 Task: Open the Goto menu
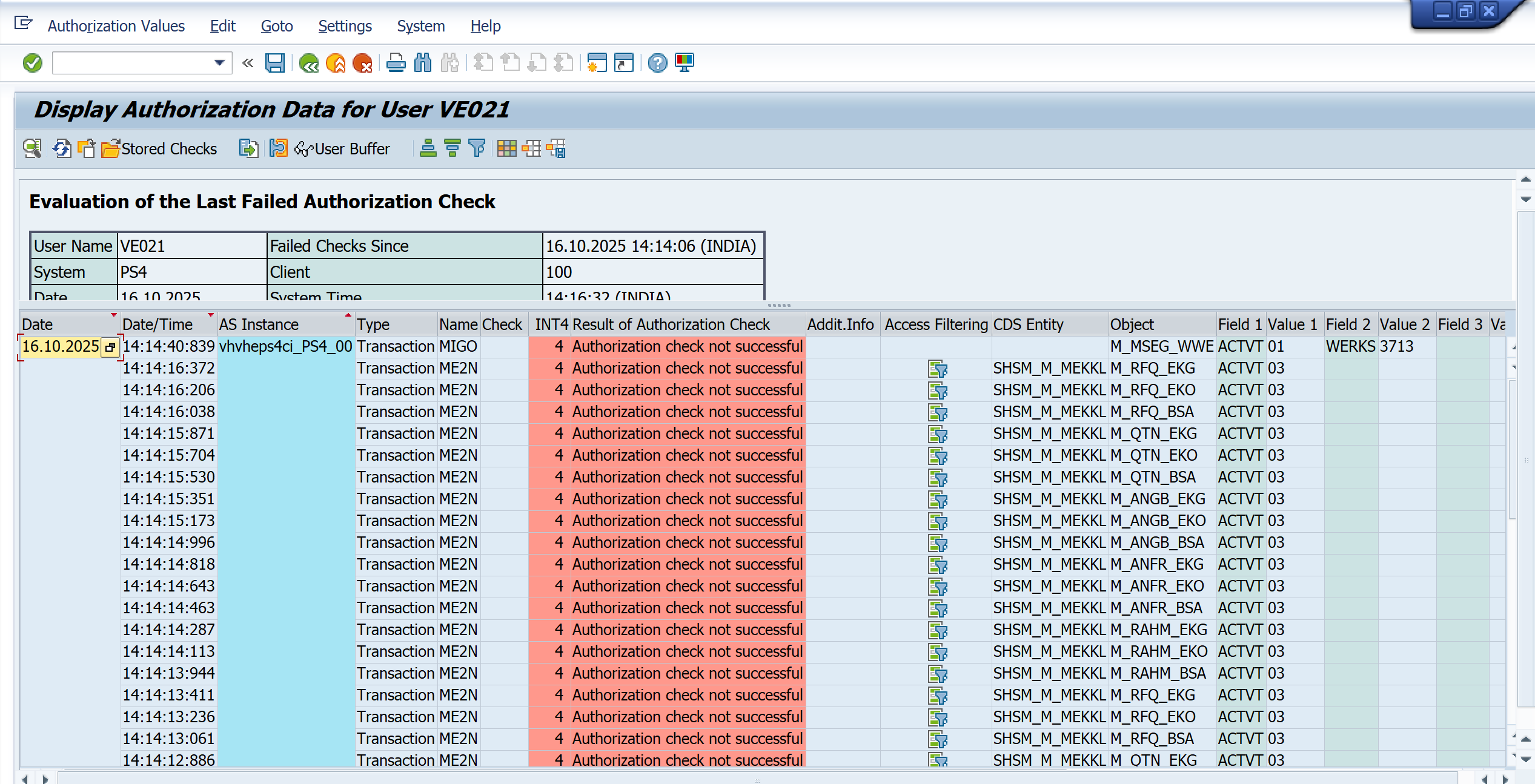[x=276, y=26]
